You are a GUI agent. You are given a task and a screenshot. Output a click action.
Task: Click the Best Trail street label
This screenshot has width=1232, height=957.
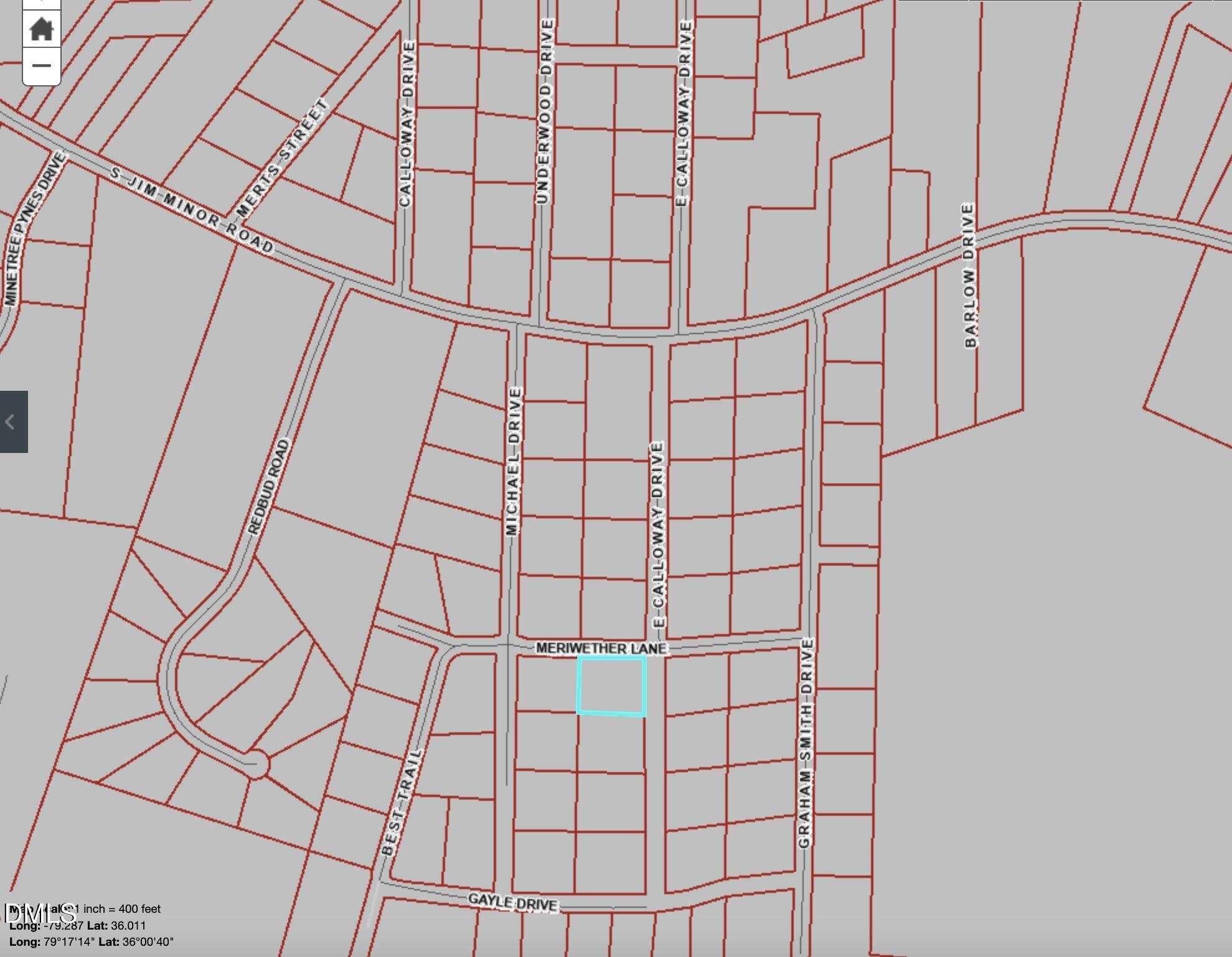(x=402, y=803)
